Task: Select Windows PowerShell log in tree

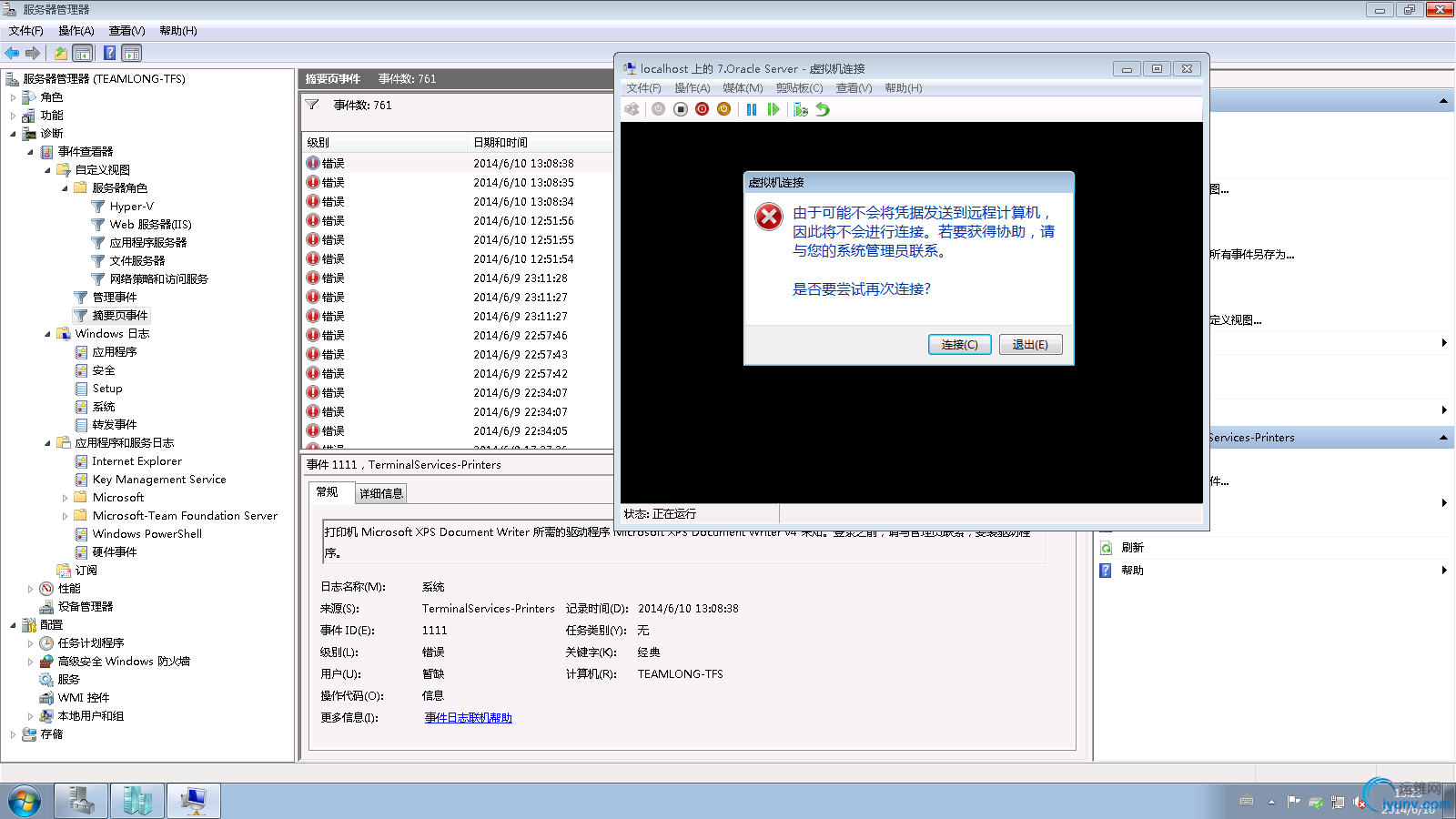Action: 147,534
